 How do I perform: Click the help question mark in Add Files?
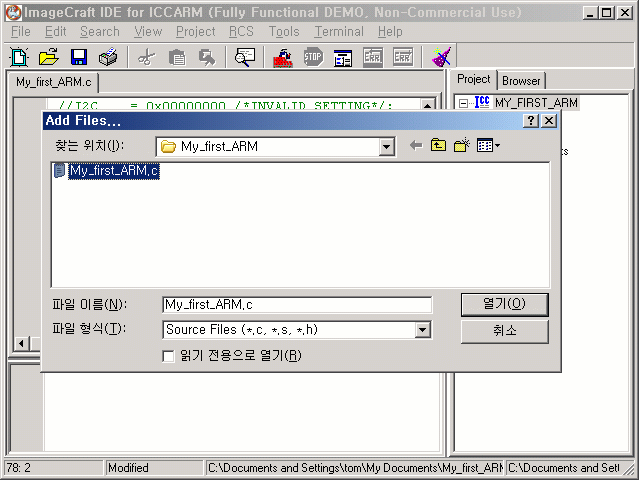530,121
